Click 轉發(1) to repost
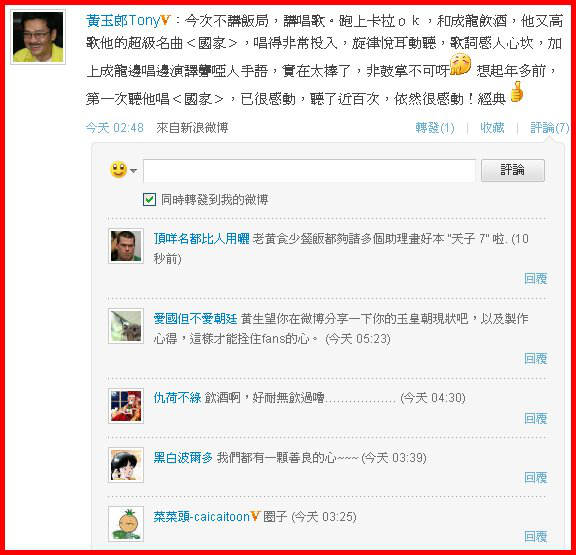This screenshot has height=555, width=576. click(435, 128)
